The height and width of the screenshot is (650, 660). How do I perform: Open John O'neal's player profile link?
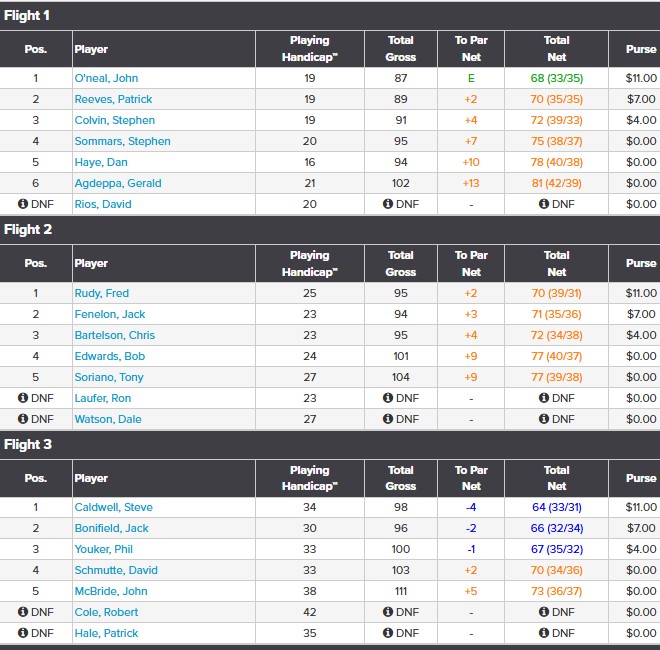pos(106,78)
